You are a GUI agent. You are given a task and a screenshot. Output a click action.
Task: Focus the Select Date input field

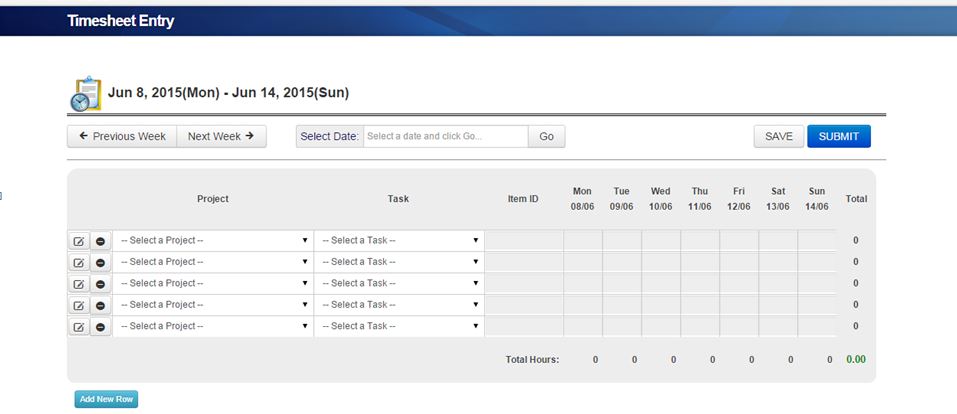click(444, 136)
